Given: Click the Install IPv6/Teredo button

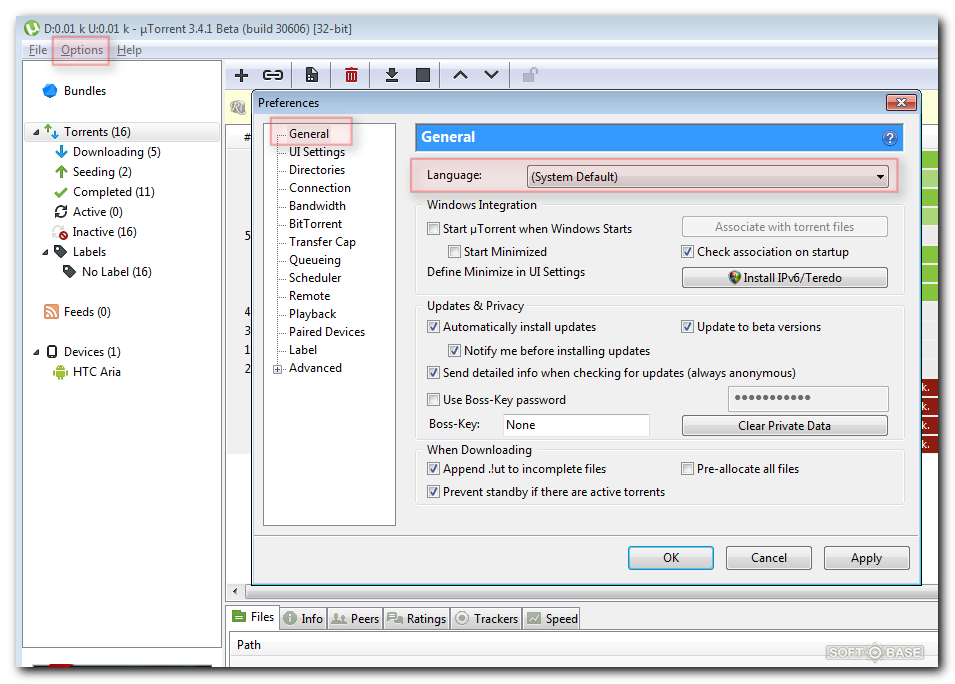Looking at the screenshot, I should pos(784,278).
